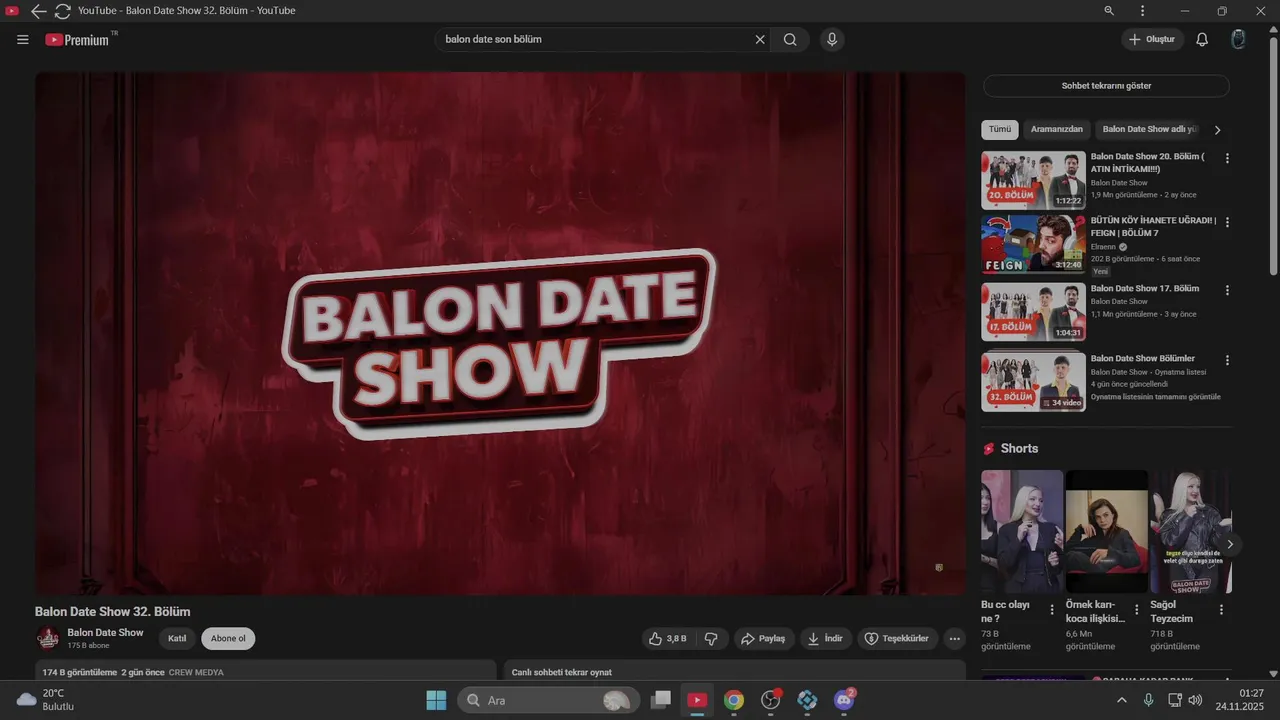Go back with browser back arrow
The width and height of the screenshot is (1280, 720).
pyautogui.click(x=38, y=11)
